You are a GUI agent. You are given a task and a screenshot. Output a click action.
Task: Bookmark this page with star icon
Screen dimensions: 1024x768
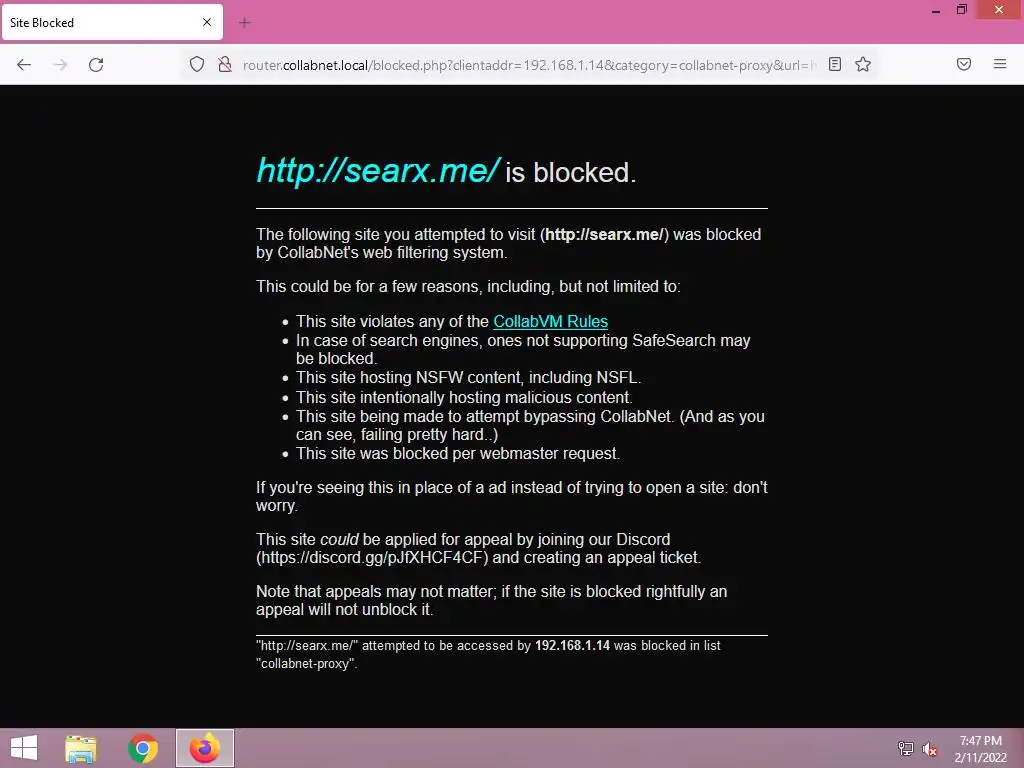[x=863, y=64]
